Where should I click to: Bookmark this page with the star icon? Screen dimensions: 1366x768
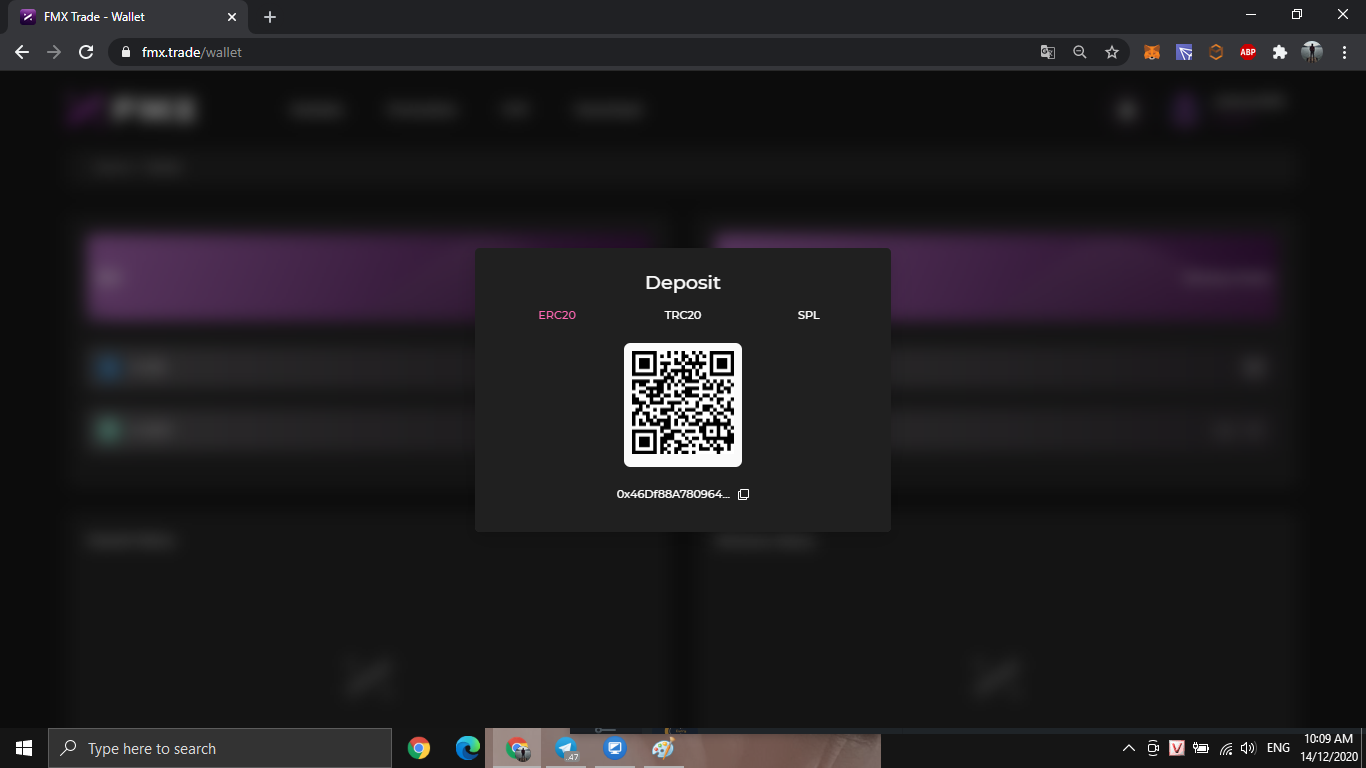1112,52
